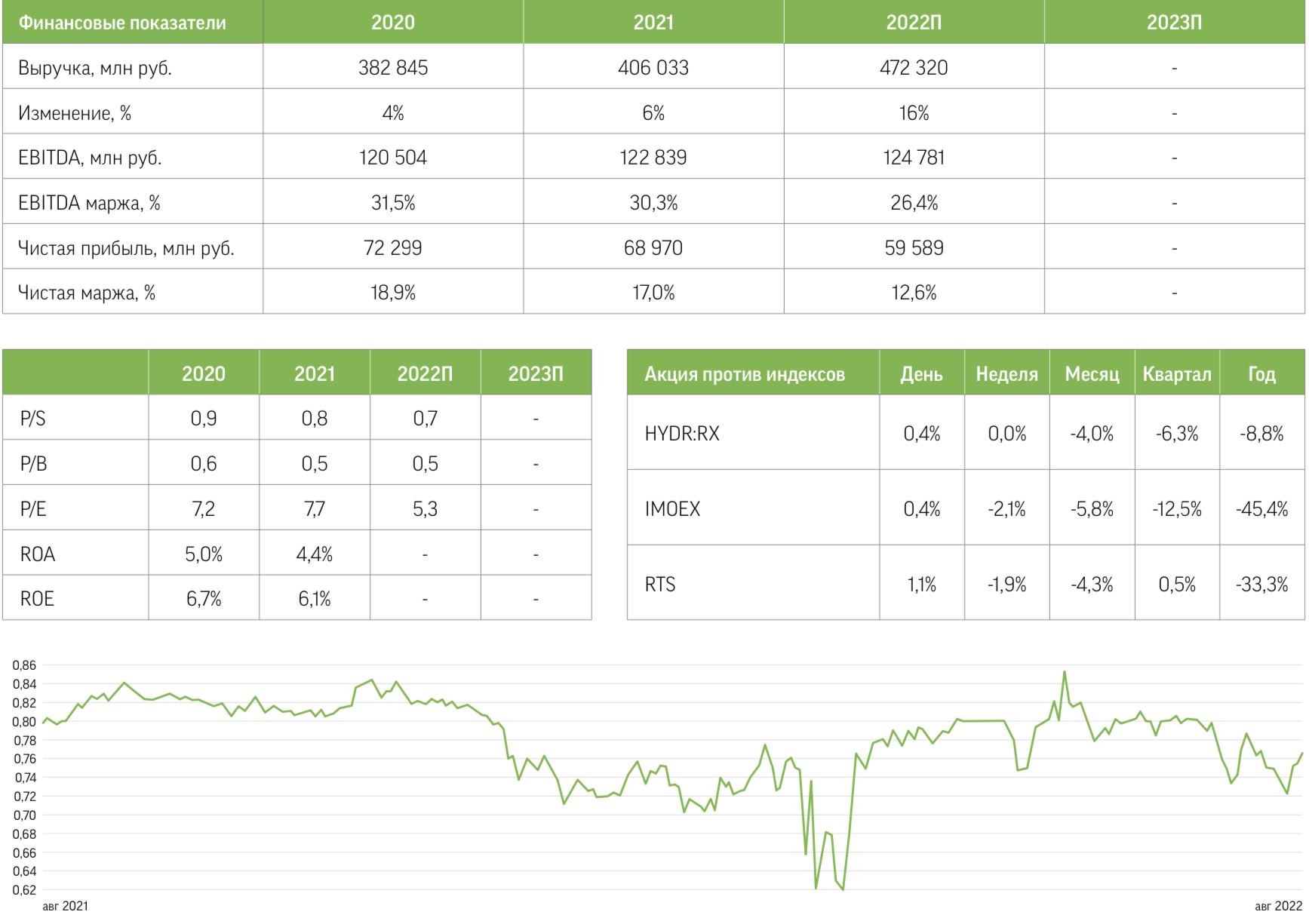
Task: Click the 'Чистая маржа, %' row label
Action: point(87,293)
